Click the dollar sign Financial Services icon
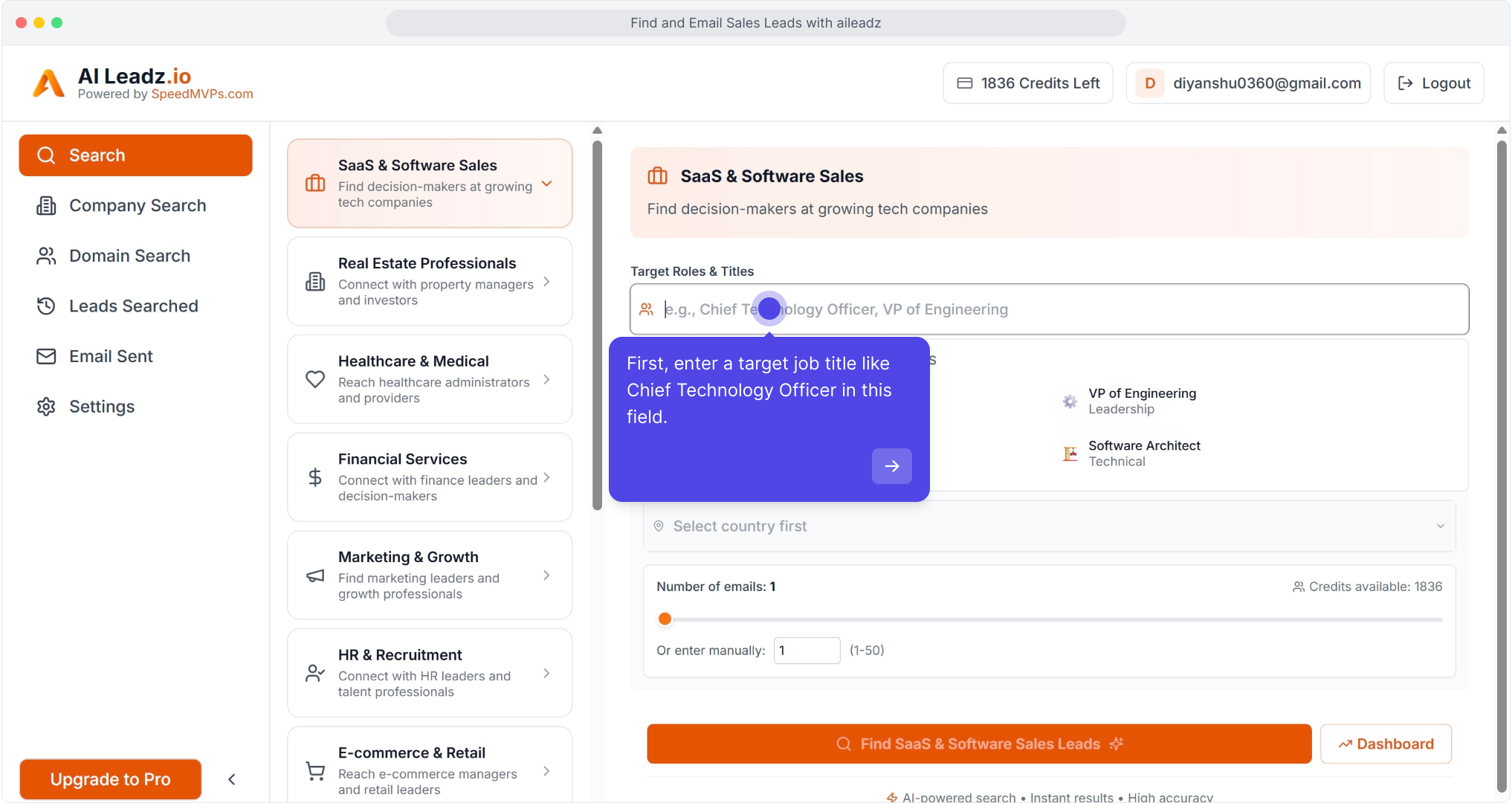 [x=315, y=477]
